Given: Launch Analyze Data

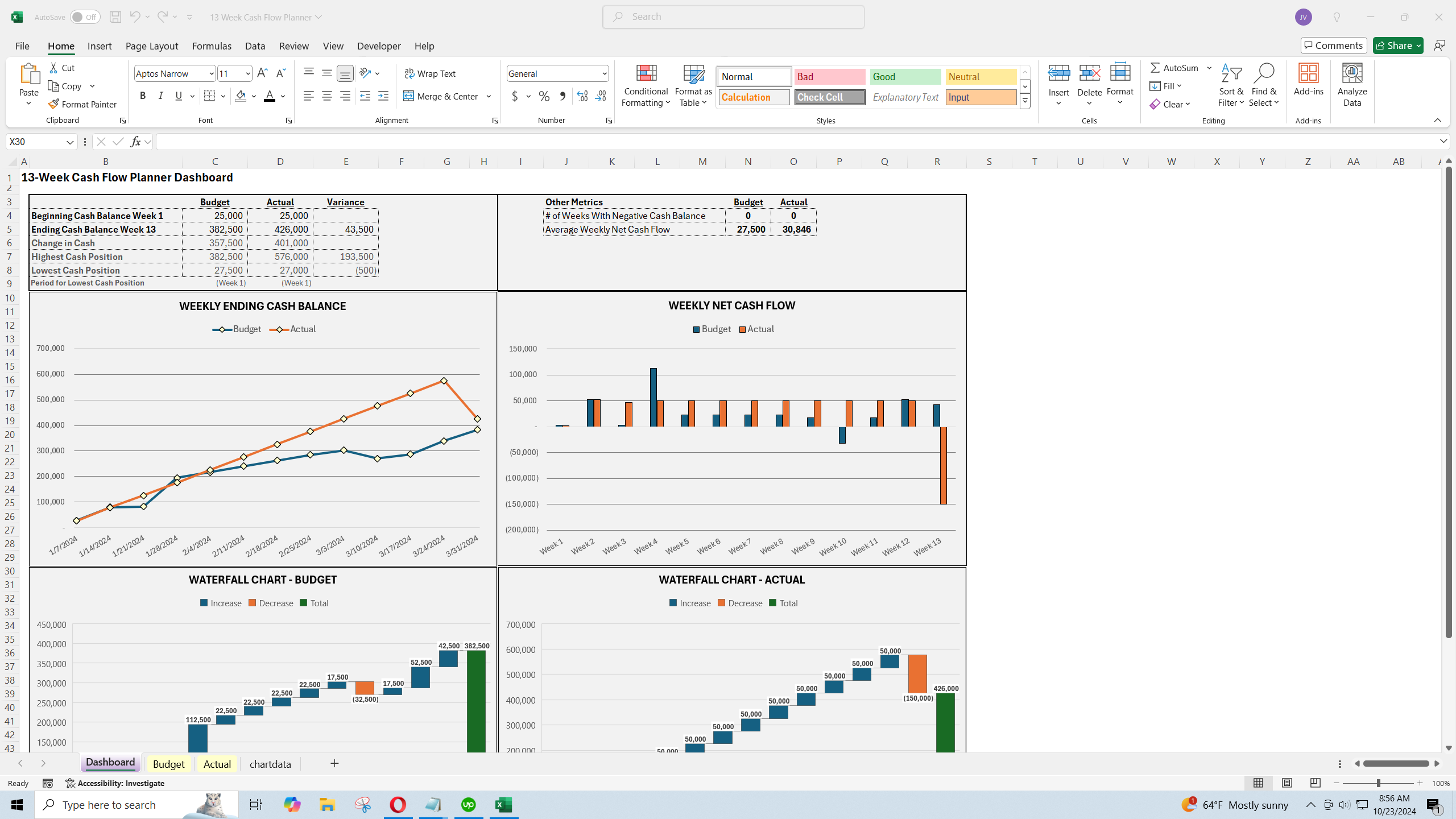Looking at the screenshot, I should tap(1352, 85).
